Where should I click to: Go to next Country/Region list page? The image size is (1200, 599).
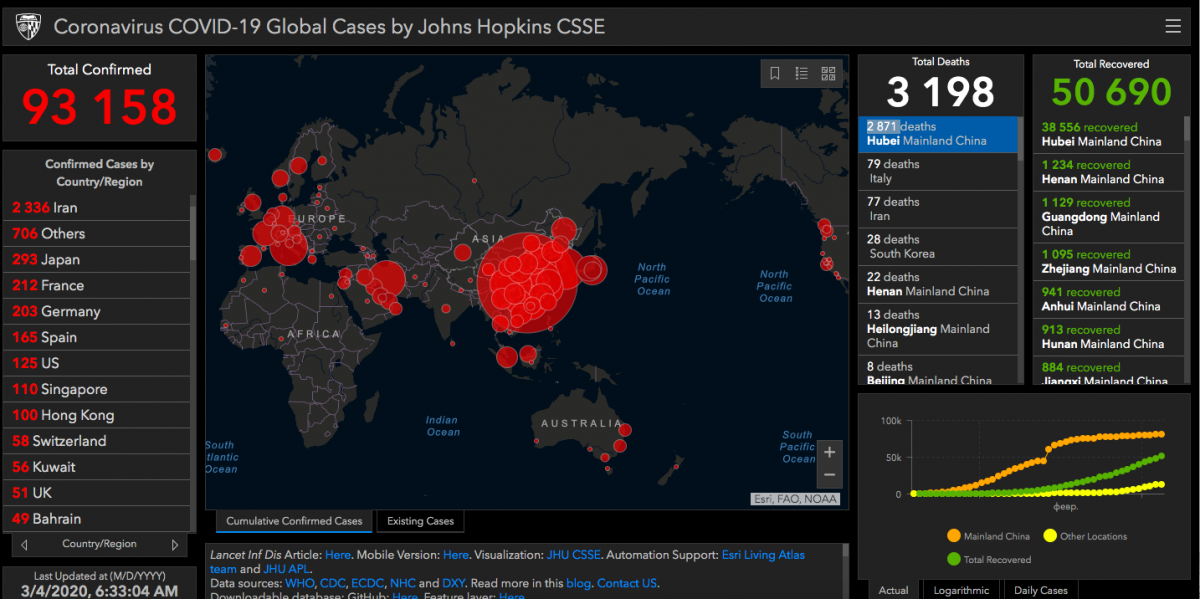tap(175, 545)
